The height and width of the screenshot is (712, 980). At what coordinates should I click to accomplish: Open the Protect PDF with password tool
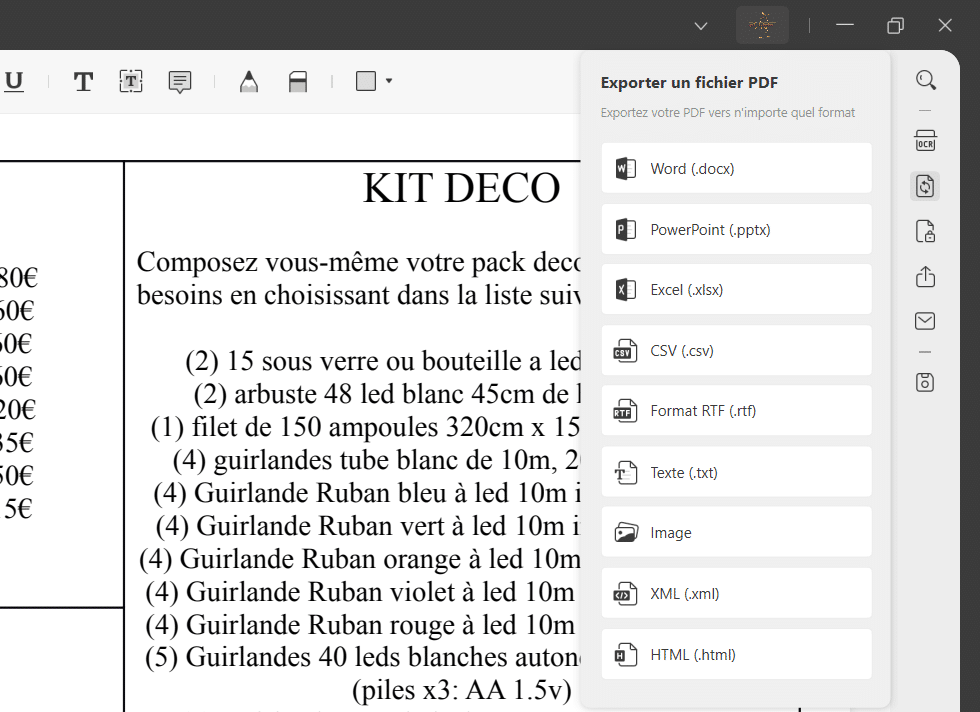click(926, 231)
